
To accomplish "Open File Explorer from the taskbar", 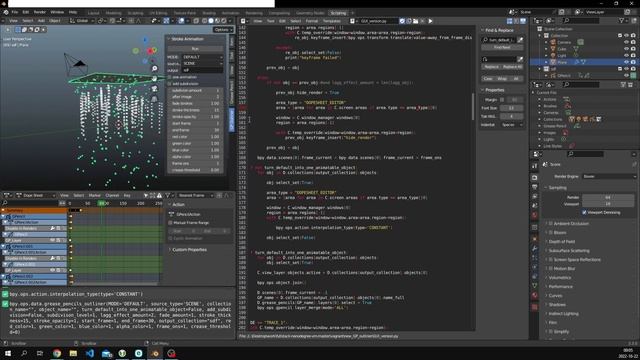I will point(73,353).
